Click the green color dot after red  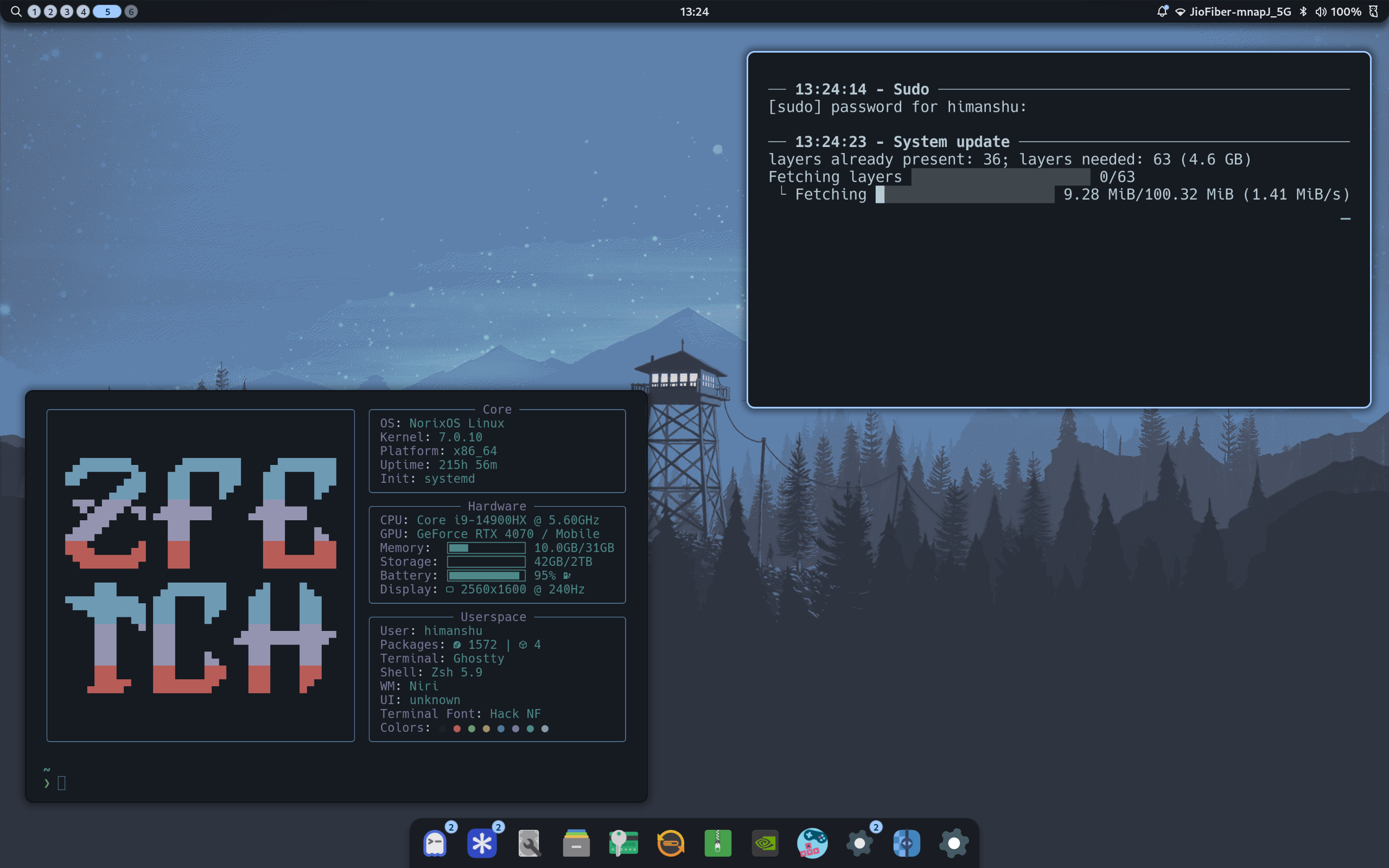(472, 729)
